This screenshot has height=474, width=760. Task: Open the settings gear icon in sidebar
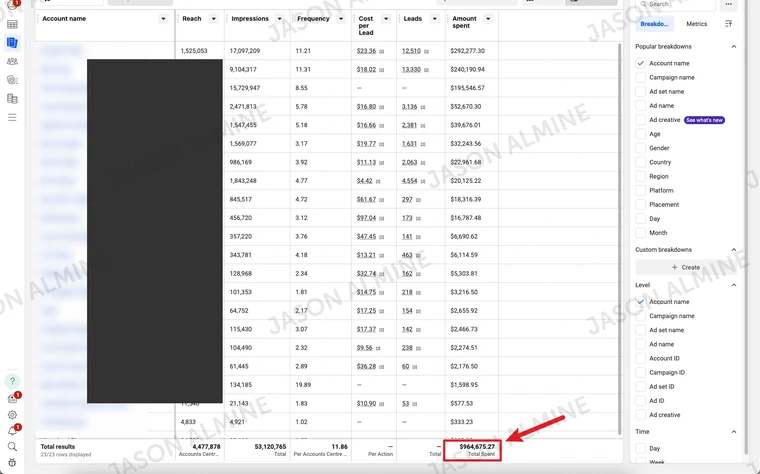click(12, 415)
